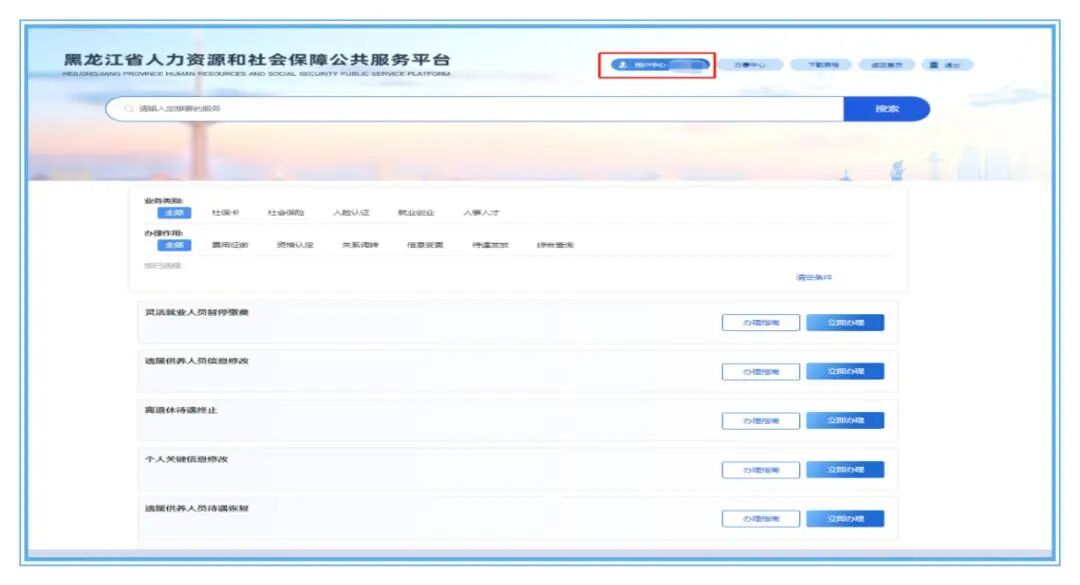This screenshot has height=585, width=1080.
Task: Filter by 待遇发放 purpose
Action: 490,245
